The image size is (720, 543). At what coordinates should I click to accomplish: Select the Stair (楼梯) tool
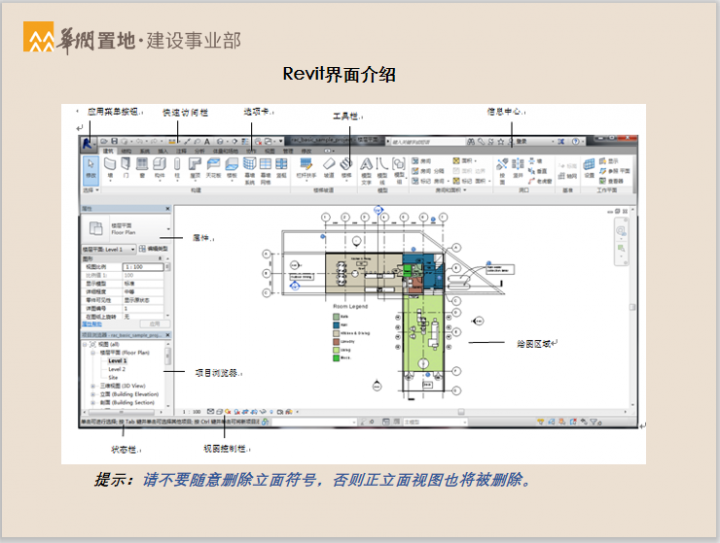pyautogui.click(x=346, y=167)
